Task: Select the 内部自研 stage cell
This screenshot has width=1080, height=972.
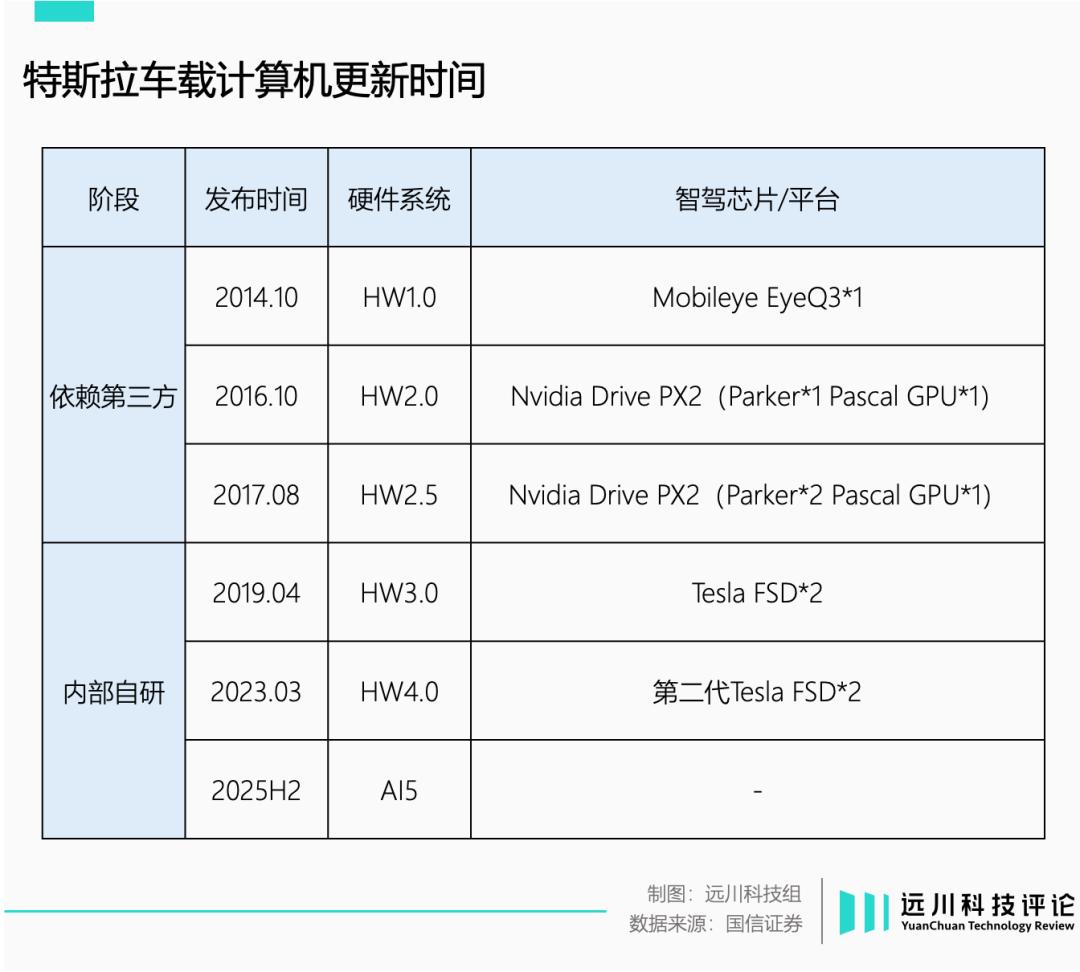Action: (114, 691)
